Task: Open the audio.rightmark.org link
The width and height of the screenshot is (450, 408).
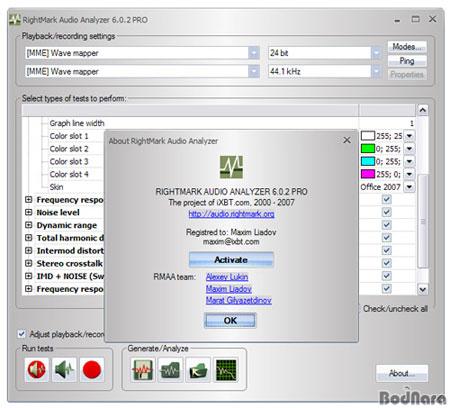Action: (x=231, y=214)
